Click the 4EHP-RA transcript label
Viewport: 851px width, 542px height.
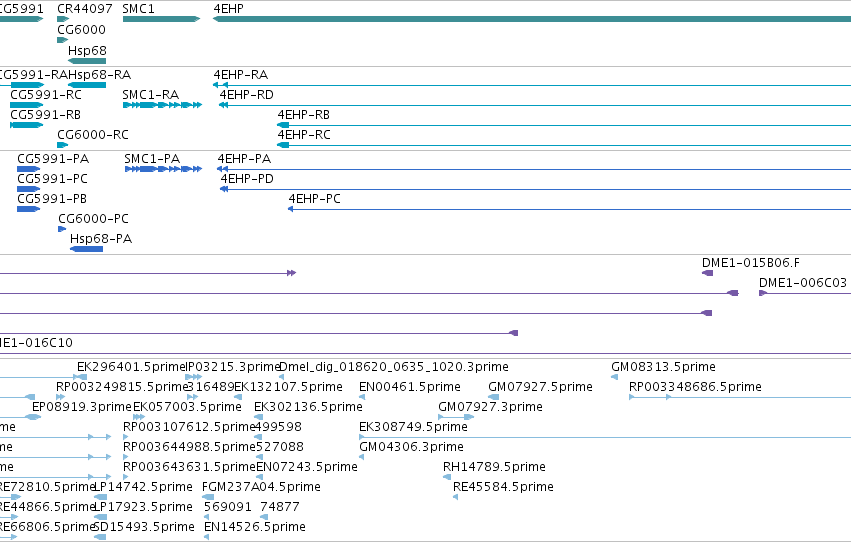pos(240,74)
